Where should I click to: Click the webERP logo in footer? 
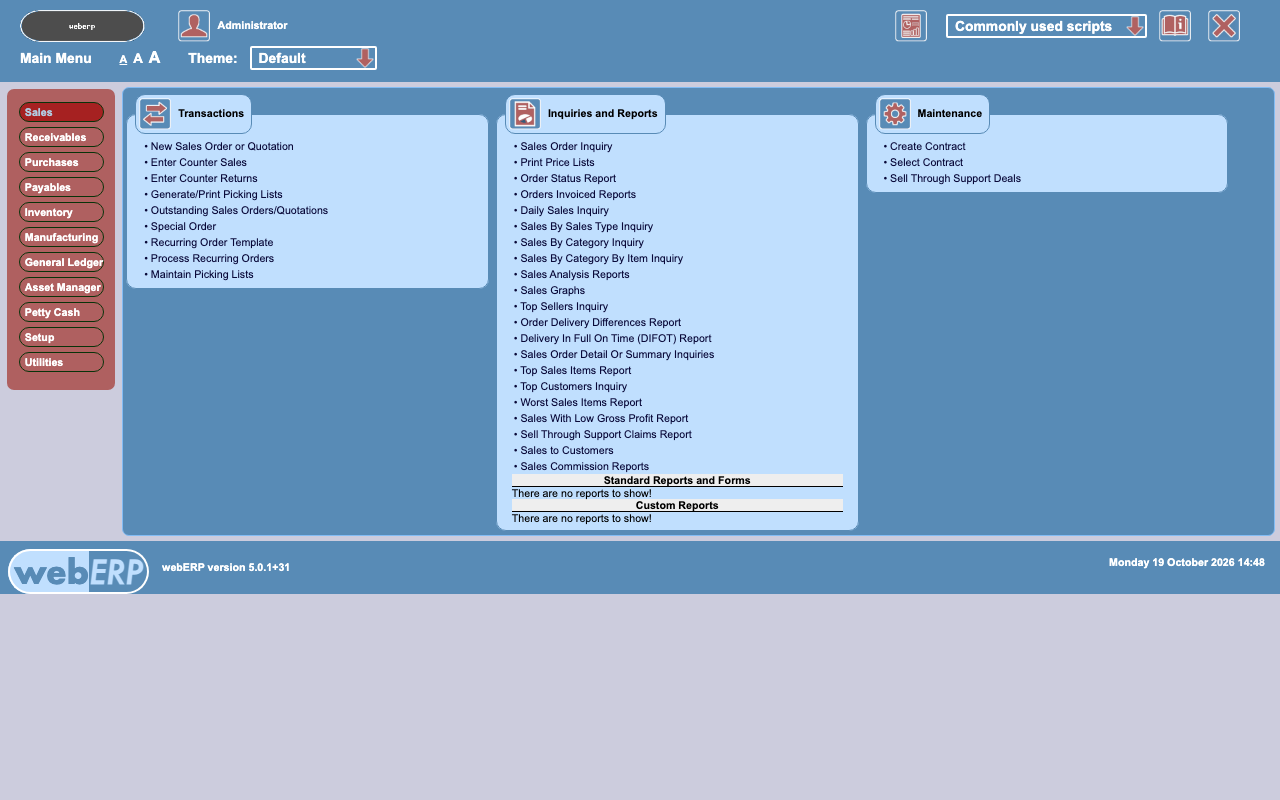(x=78, y=571)
